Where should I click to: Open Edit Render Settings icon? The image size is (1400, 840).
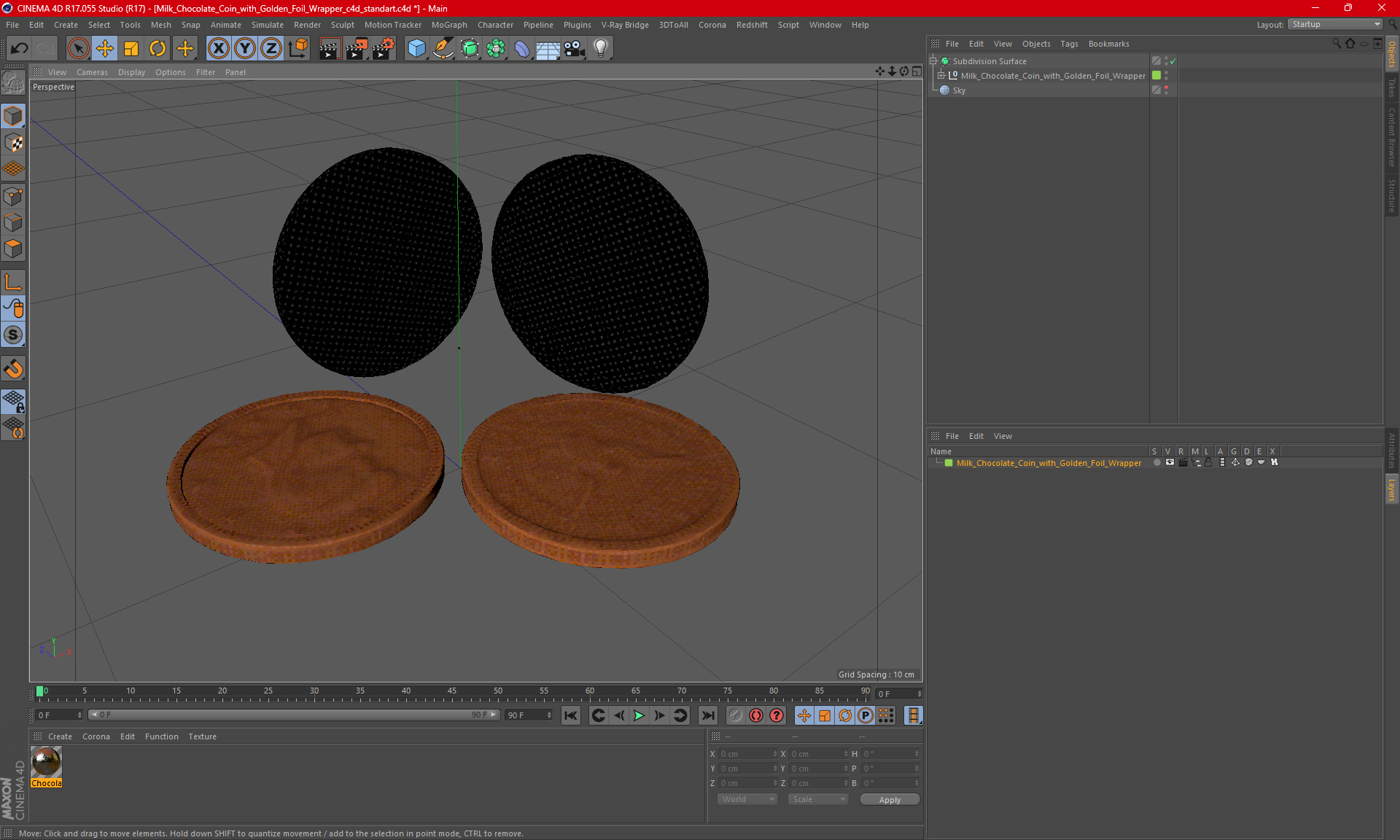[x=384, y=49]
